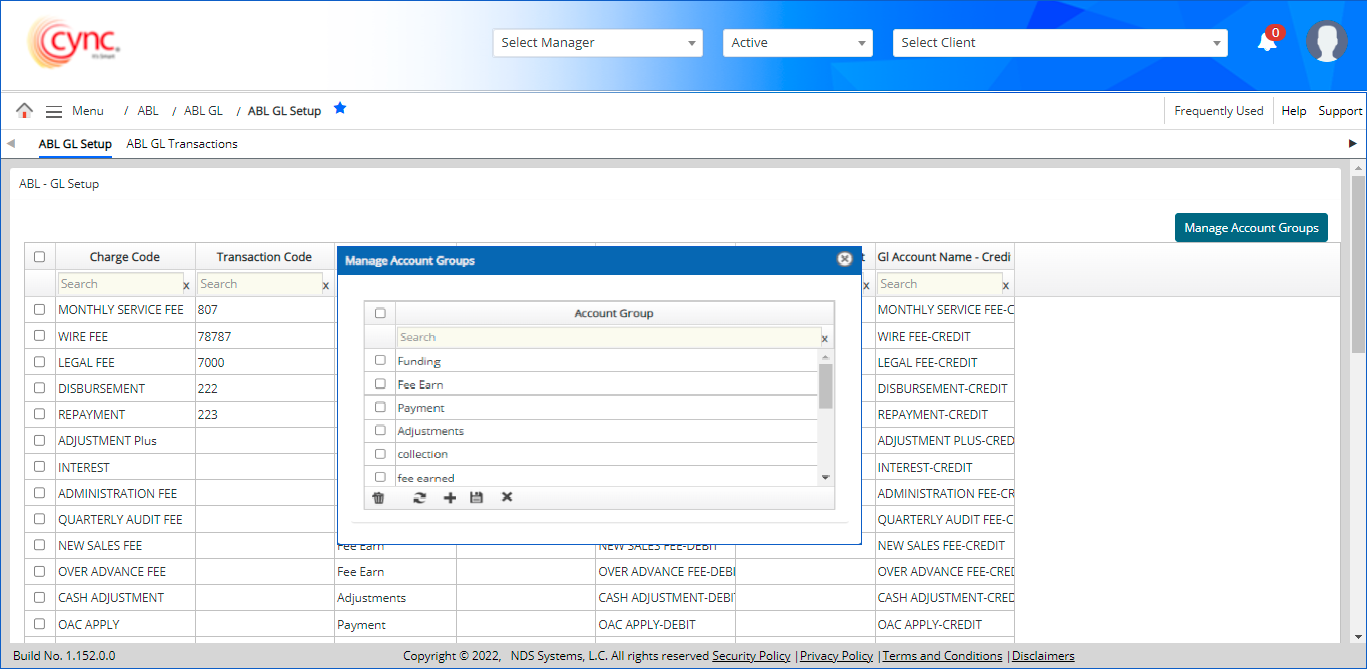Click the blue favorite star icon

pos(340,108)
